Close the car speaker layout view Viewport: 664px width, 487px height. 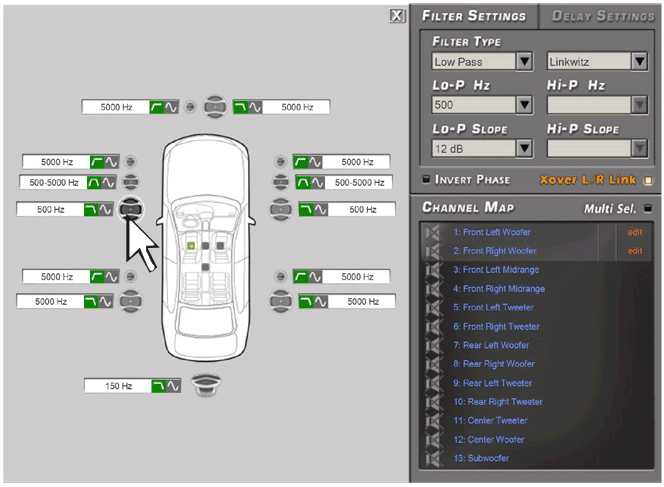397,16
